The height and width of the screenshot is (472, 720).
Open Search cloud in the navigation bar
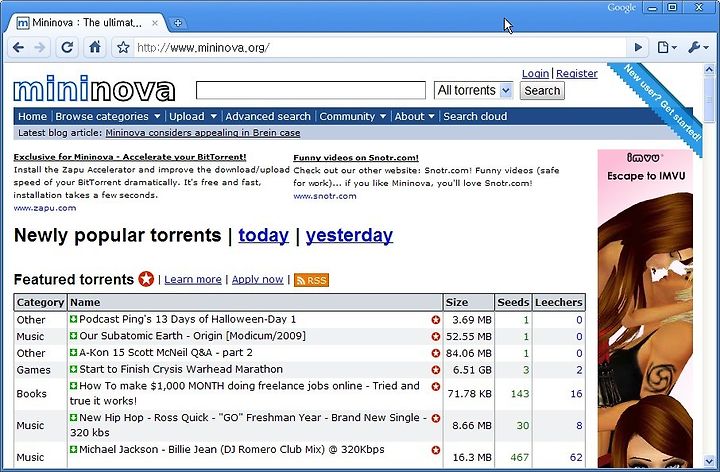tap(475, 117)
